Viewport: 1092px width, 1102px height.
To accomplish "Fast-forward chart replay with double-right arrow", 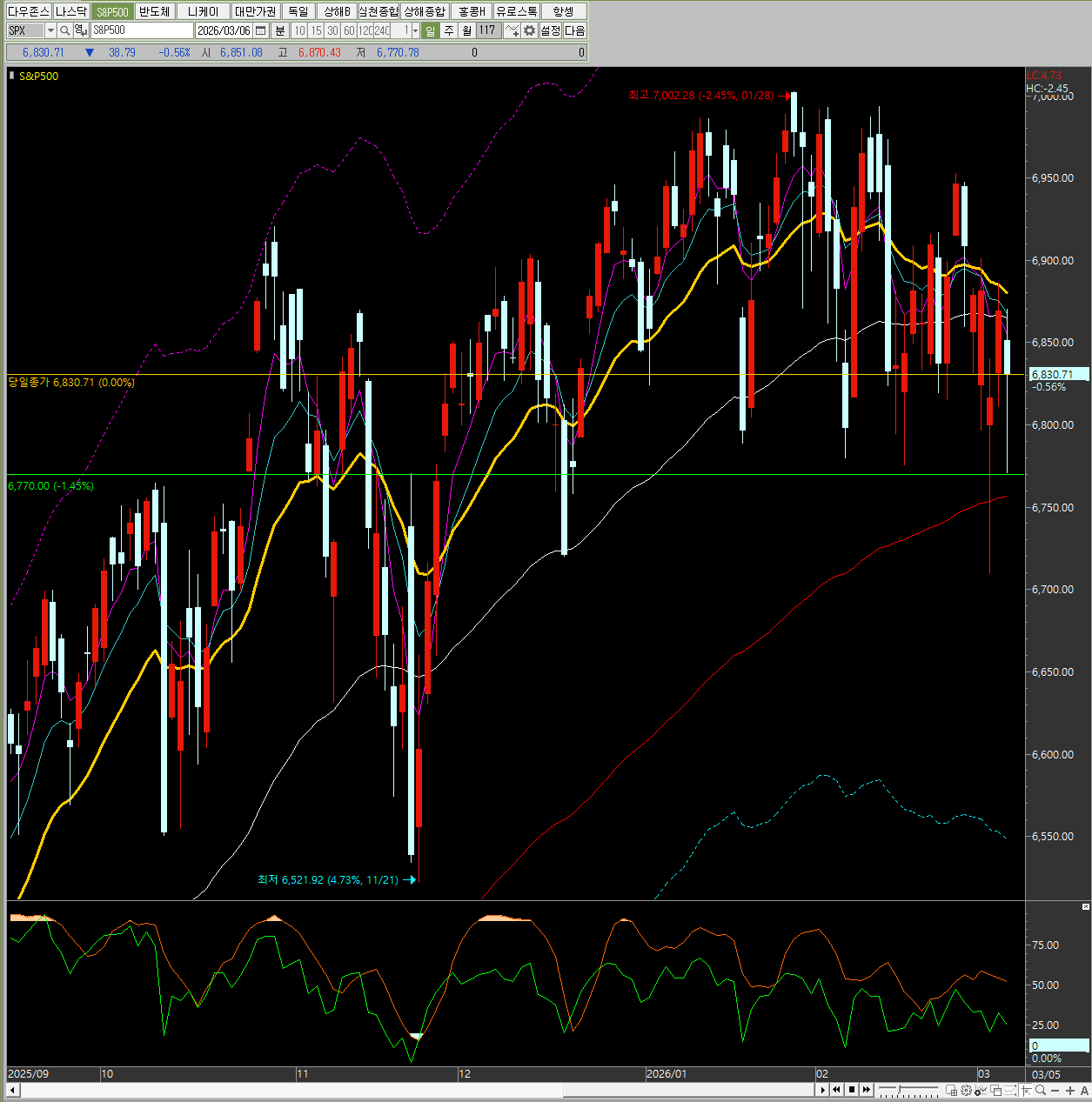I will pyautogui.click(x=867, y=1090).
